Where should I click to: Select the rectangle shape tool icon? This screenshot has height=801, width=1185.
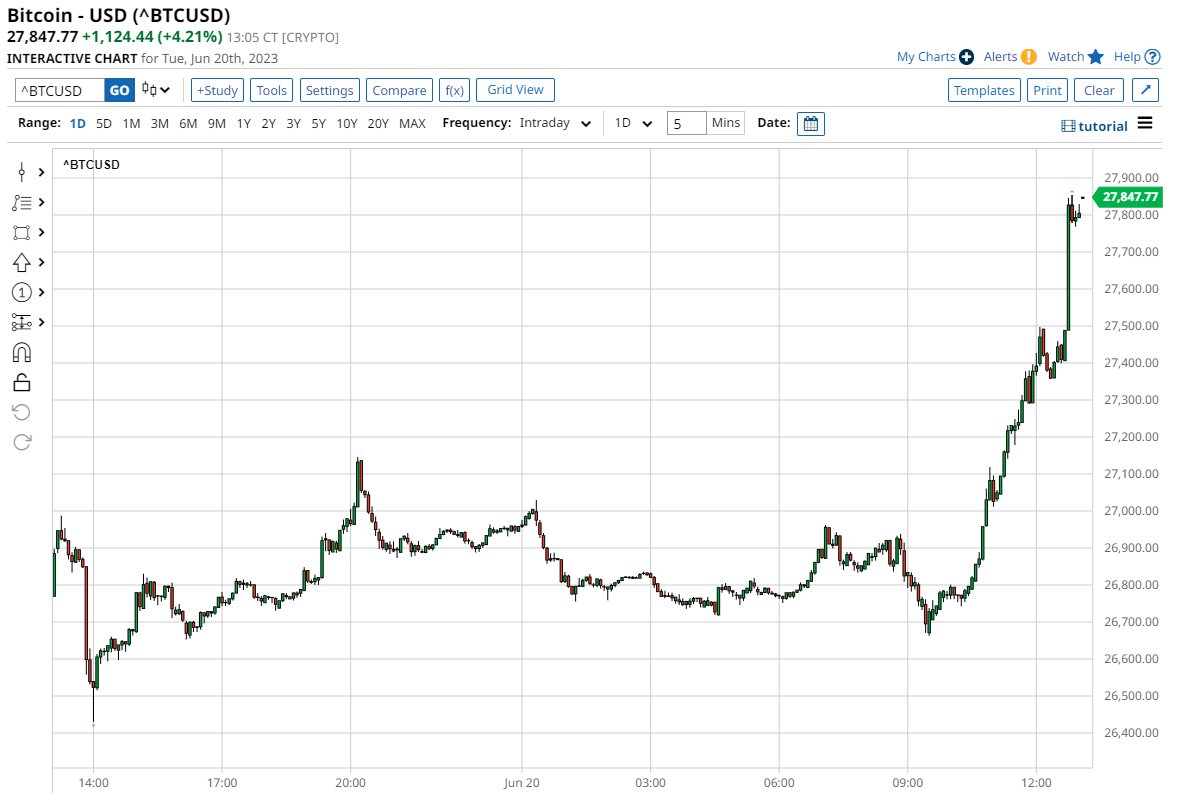click(x=21, y=233)
